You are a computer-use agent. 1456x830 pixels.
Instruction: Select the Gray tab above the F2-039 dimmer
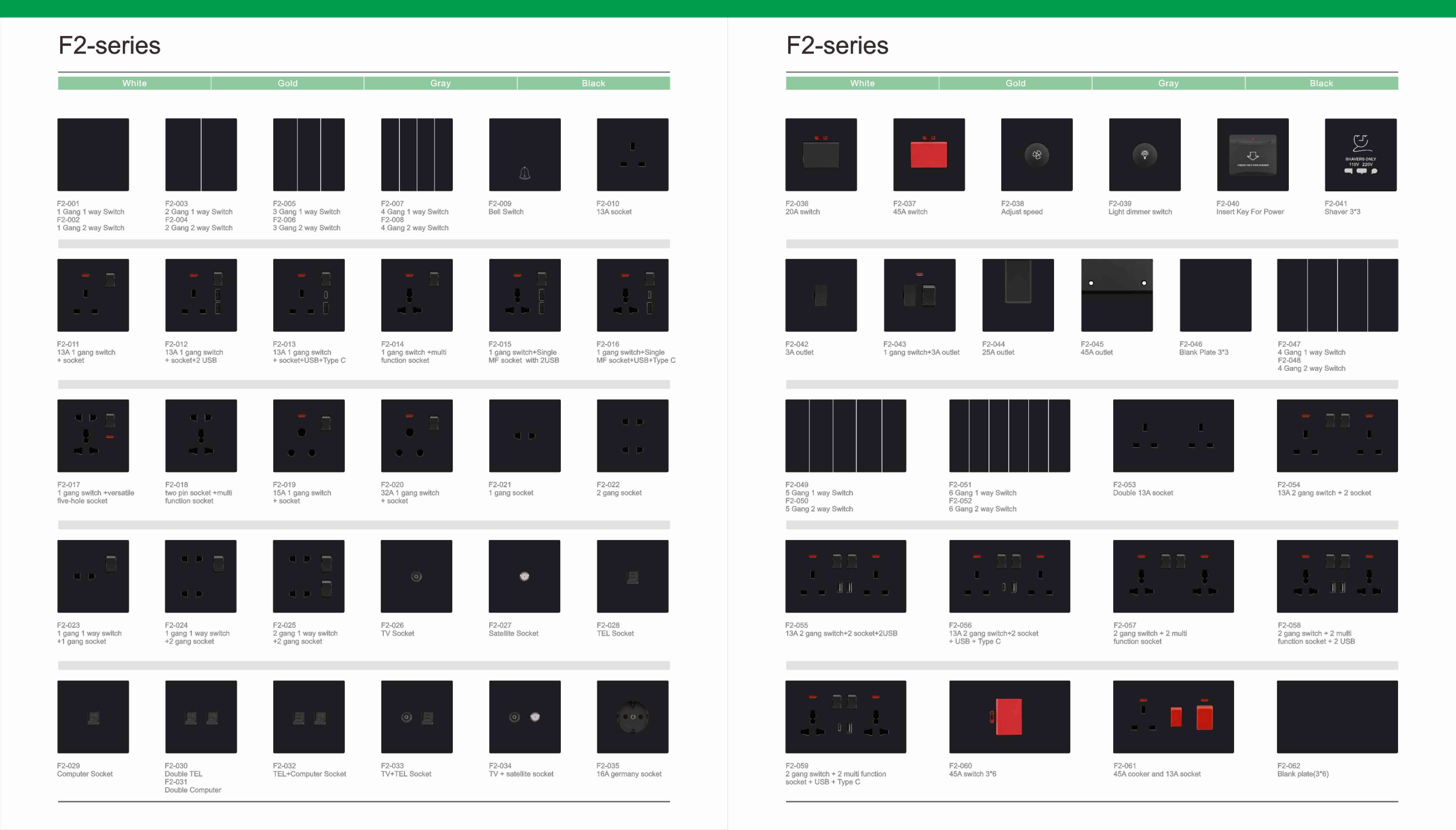pos(1168,83)
